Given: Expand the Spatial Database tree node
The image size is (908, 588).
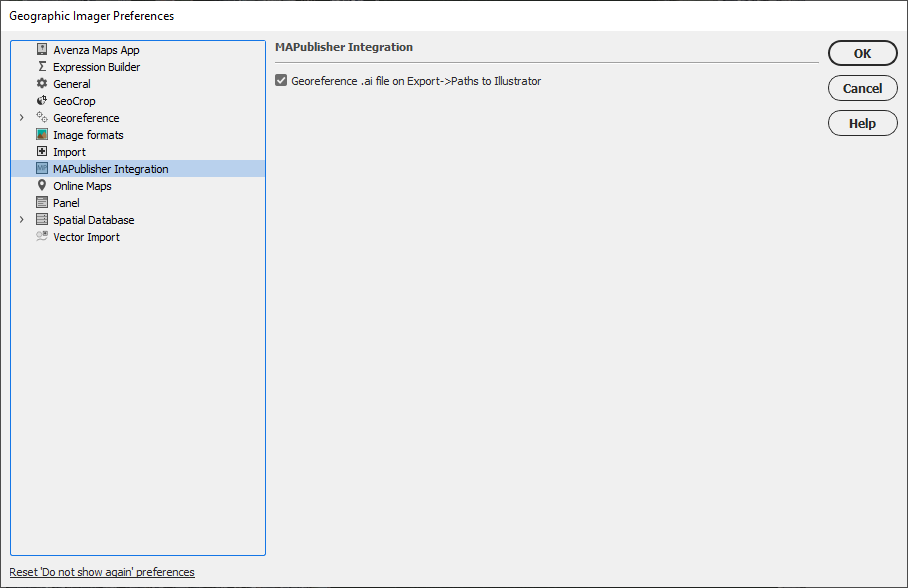Looking at the screenshot, I should pos(21,220).
